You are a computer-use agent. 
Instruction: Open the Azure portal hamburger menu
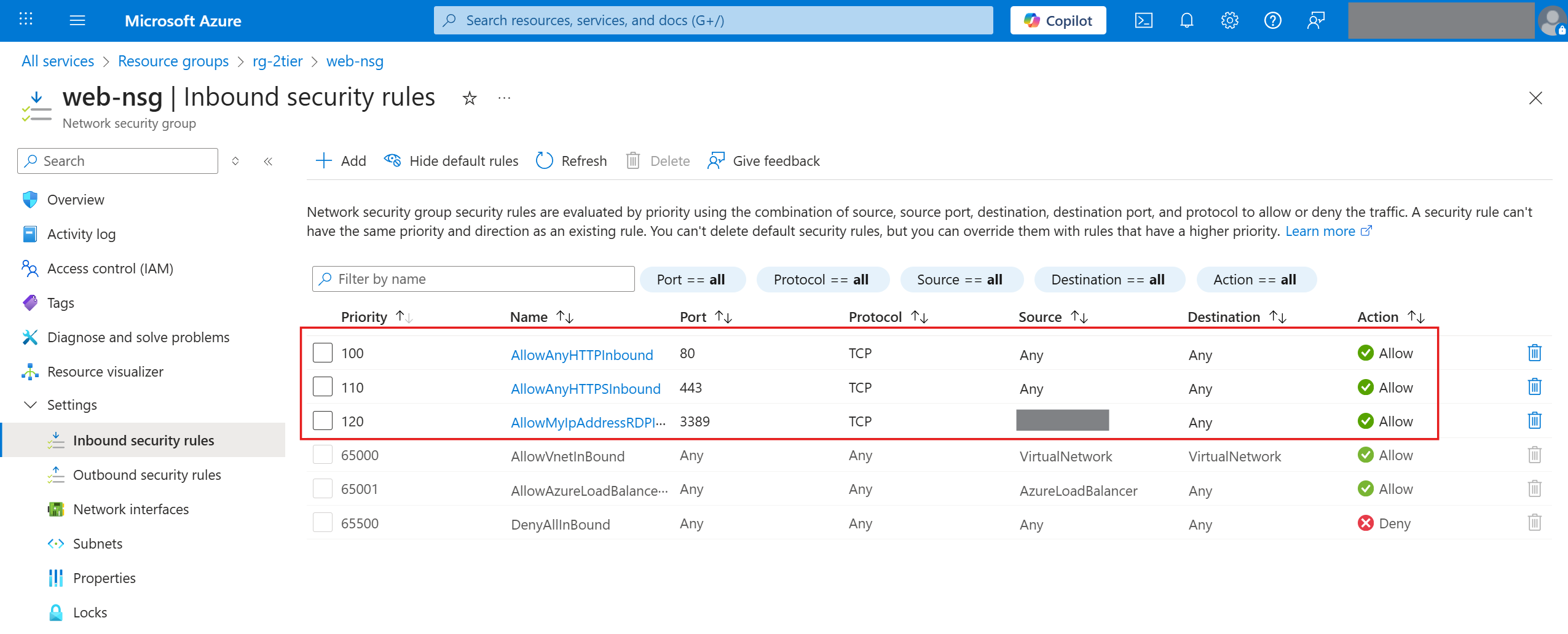tap(77, 21)
